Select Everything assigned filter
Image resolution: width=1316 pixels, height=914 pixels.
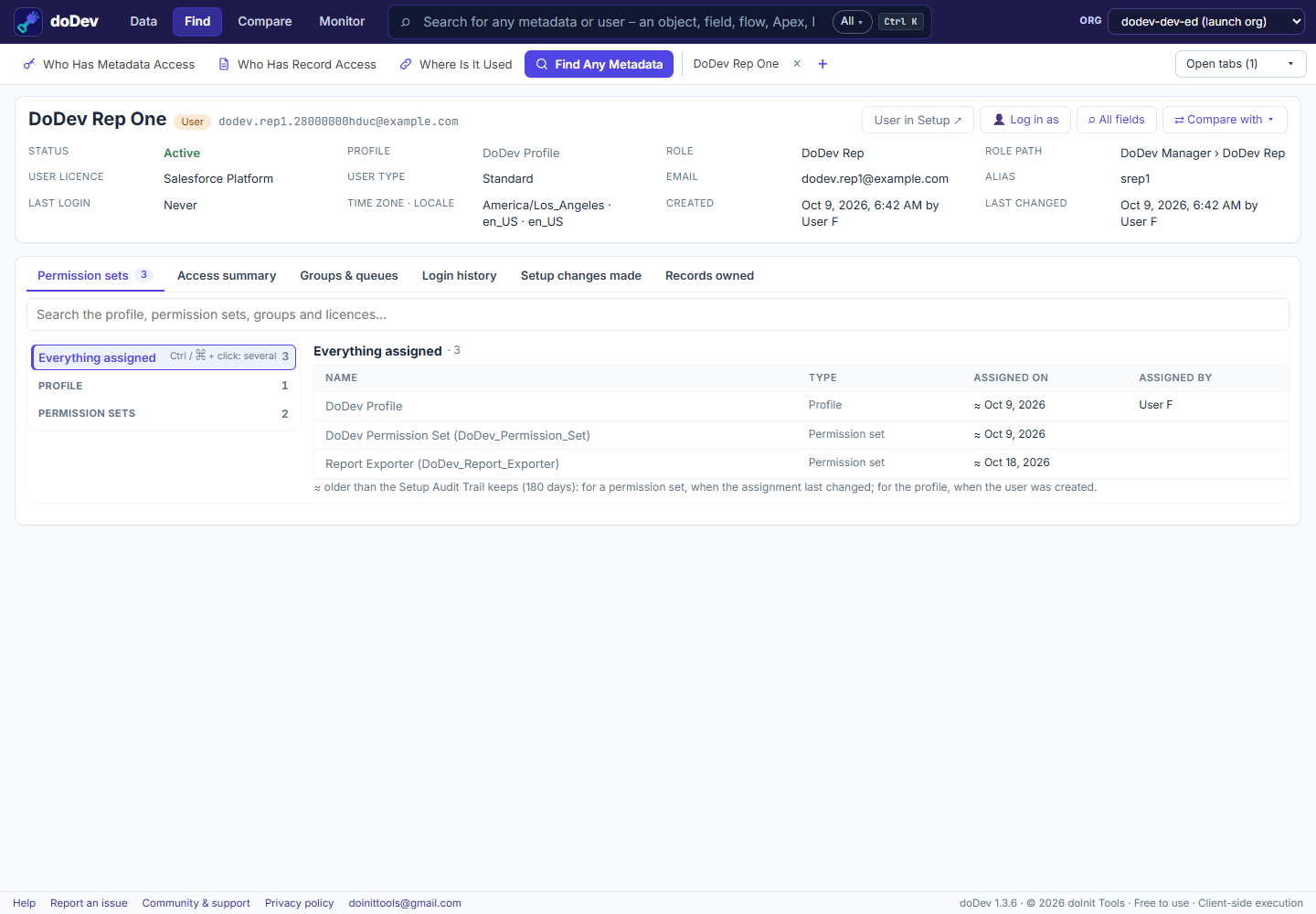point(164,357)
